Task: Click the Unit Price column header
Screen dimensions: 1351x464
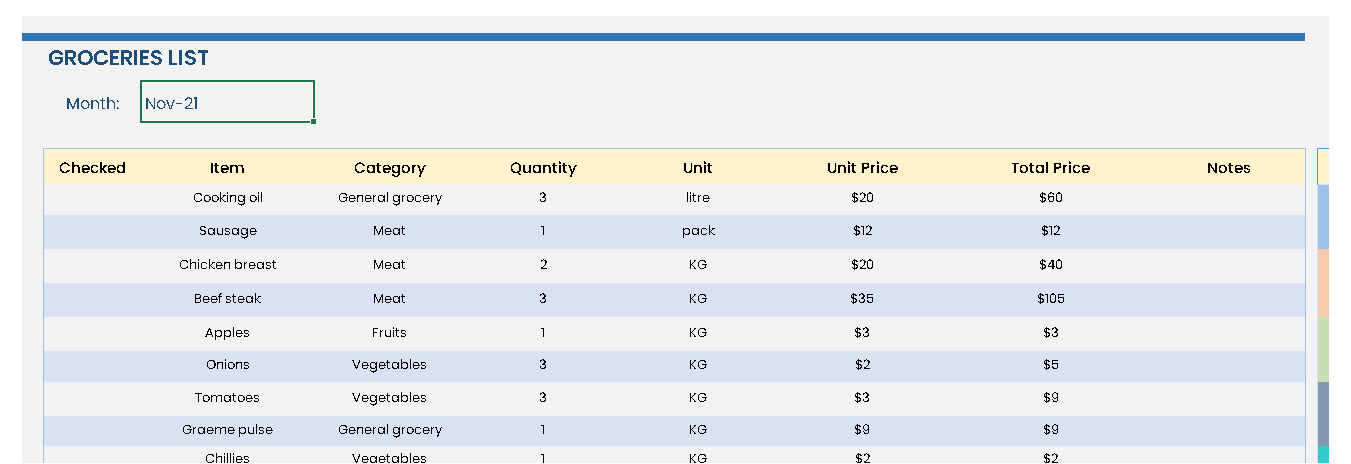Action: [862, 168]
